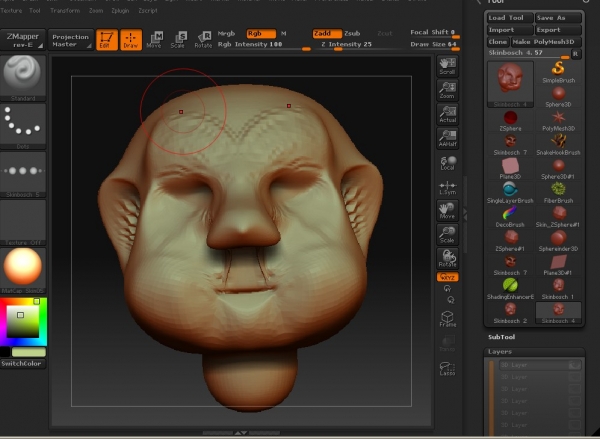The height and width of the screenshot is (439, 600).
Task: Open the Zplugin menu
Action: (x=120, y=11)
